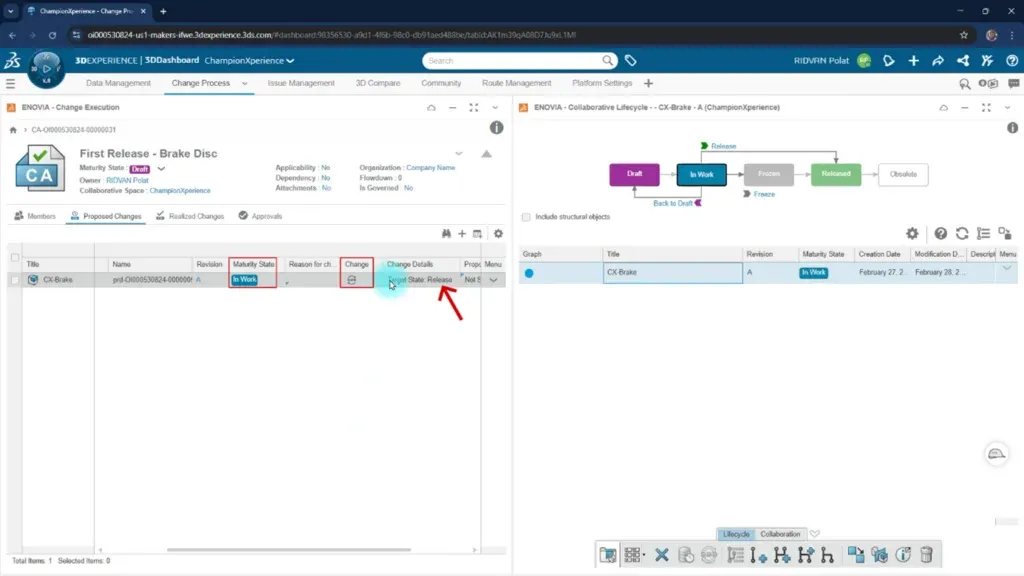Select the Draft state box in lifecycle graph

634,174
